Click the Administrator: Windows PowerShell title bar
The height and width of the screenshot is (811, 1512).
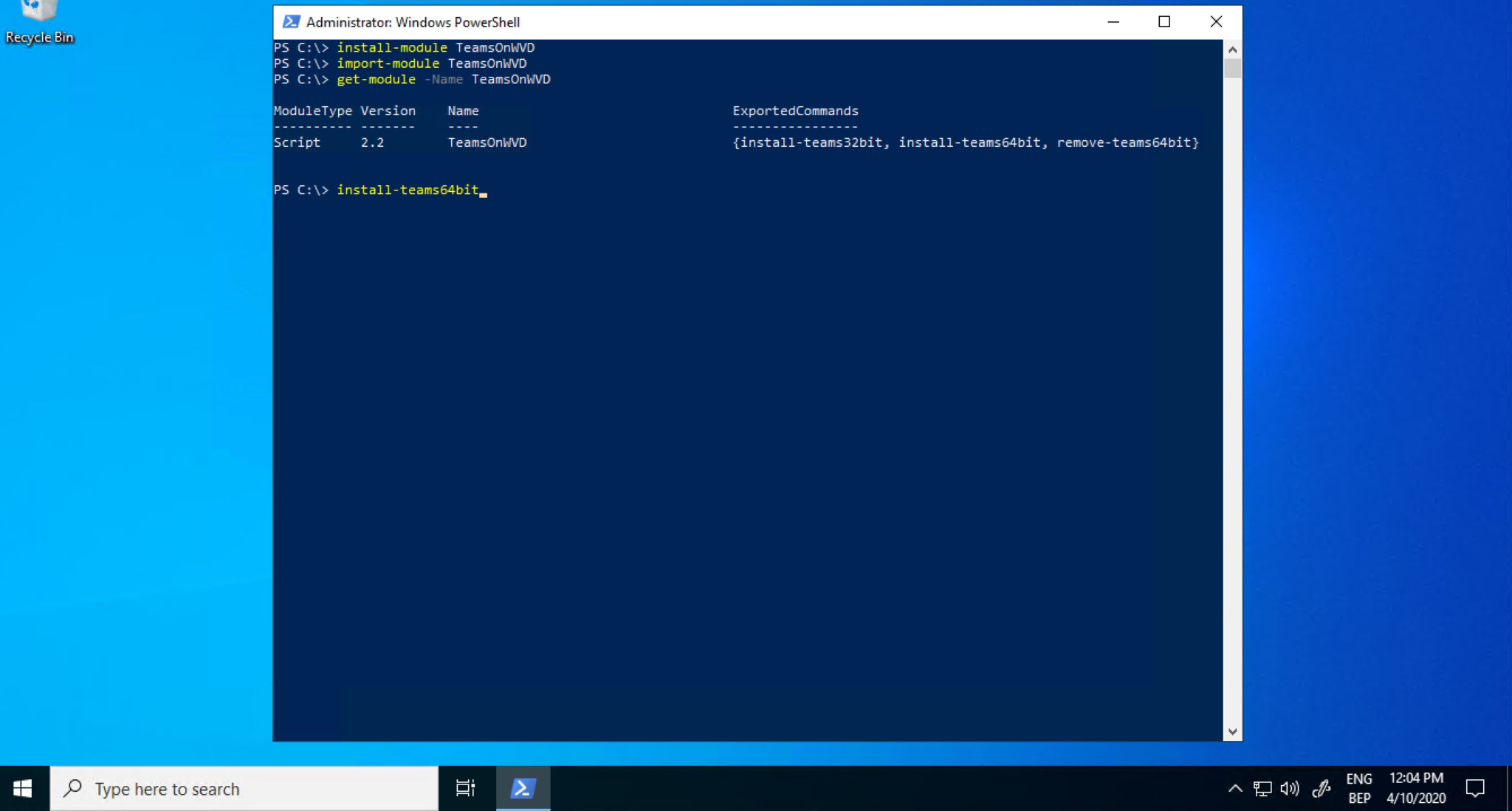click(x=664, y=22)
